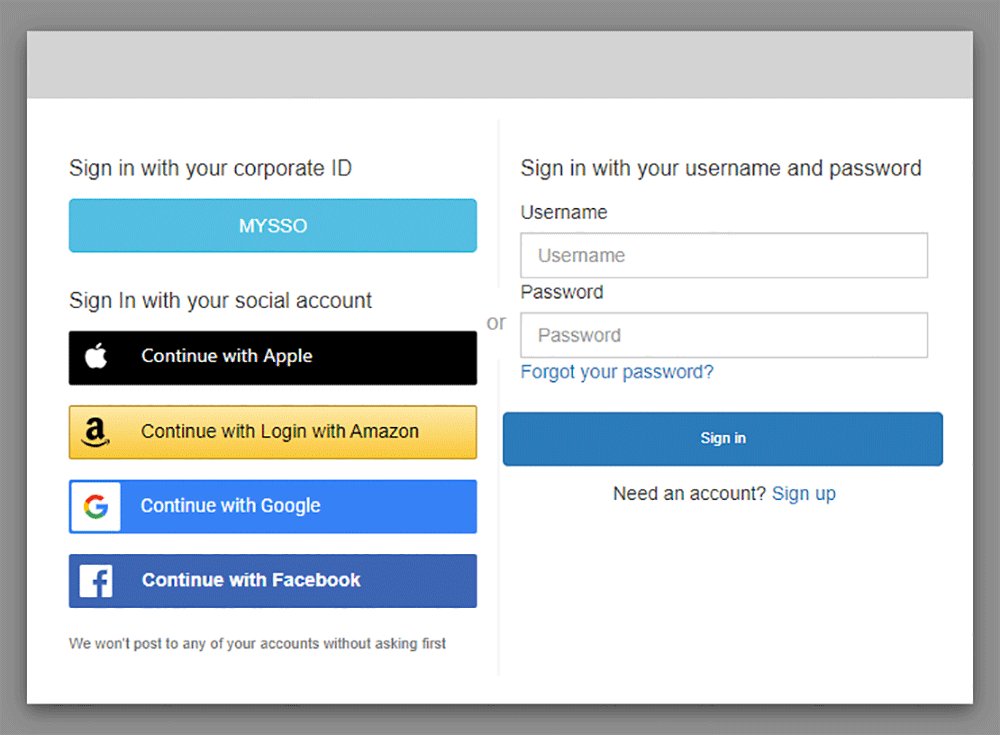
Task: Open the Sign up link
Action: (x=804, y=493)
